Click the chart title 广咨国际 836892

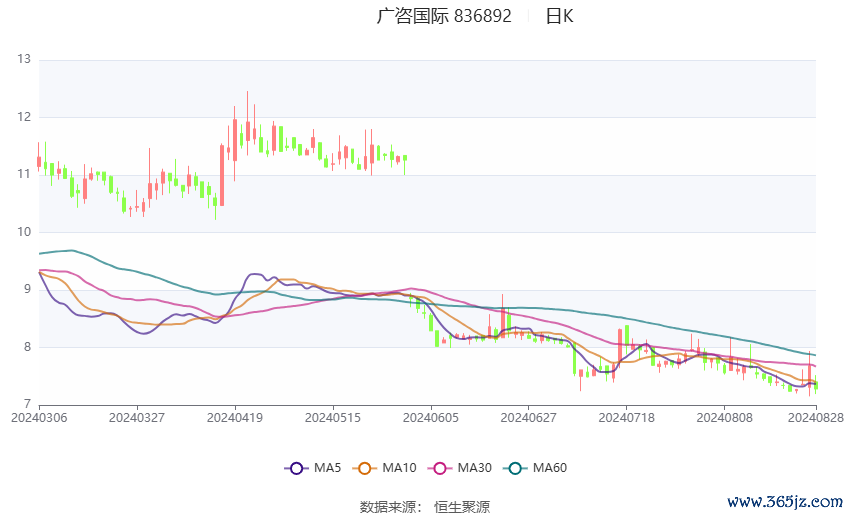coord(444,16)
